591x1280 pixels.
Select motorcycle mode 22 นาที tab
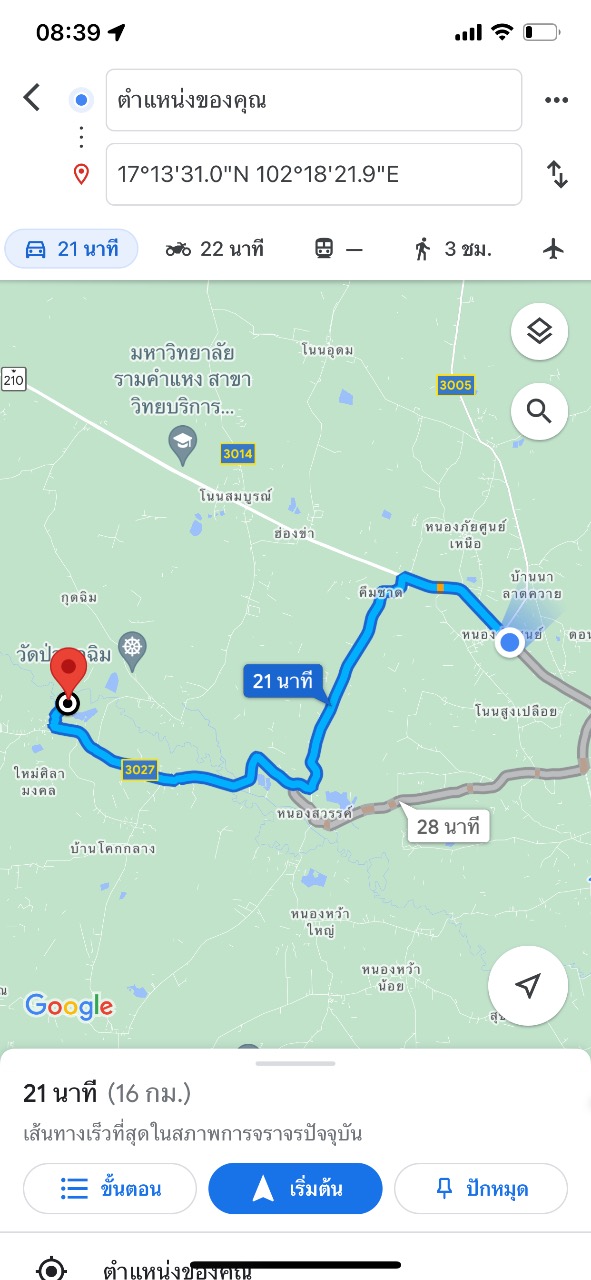215,249
